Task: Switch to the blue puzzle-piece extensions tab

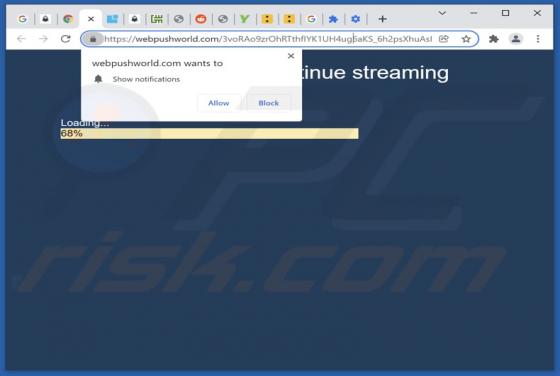Action: [333, 19]
